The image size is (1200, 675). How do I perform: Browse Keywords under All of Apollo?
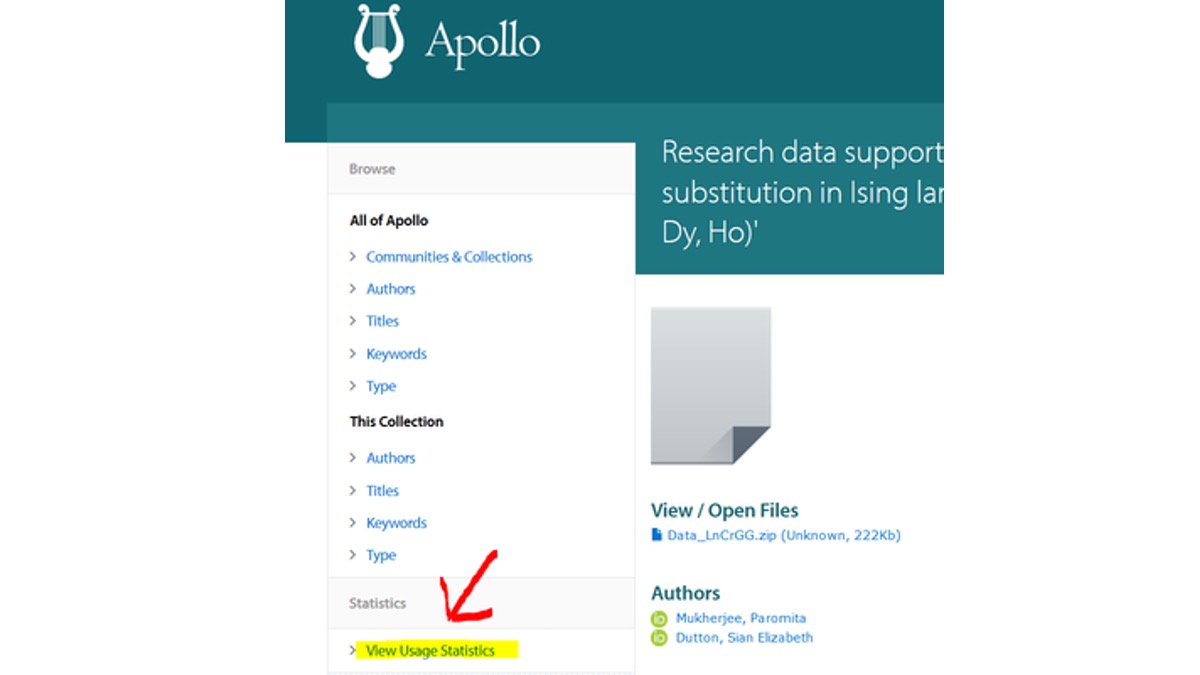pos(396,354)
